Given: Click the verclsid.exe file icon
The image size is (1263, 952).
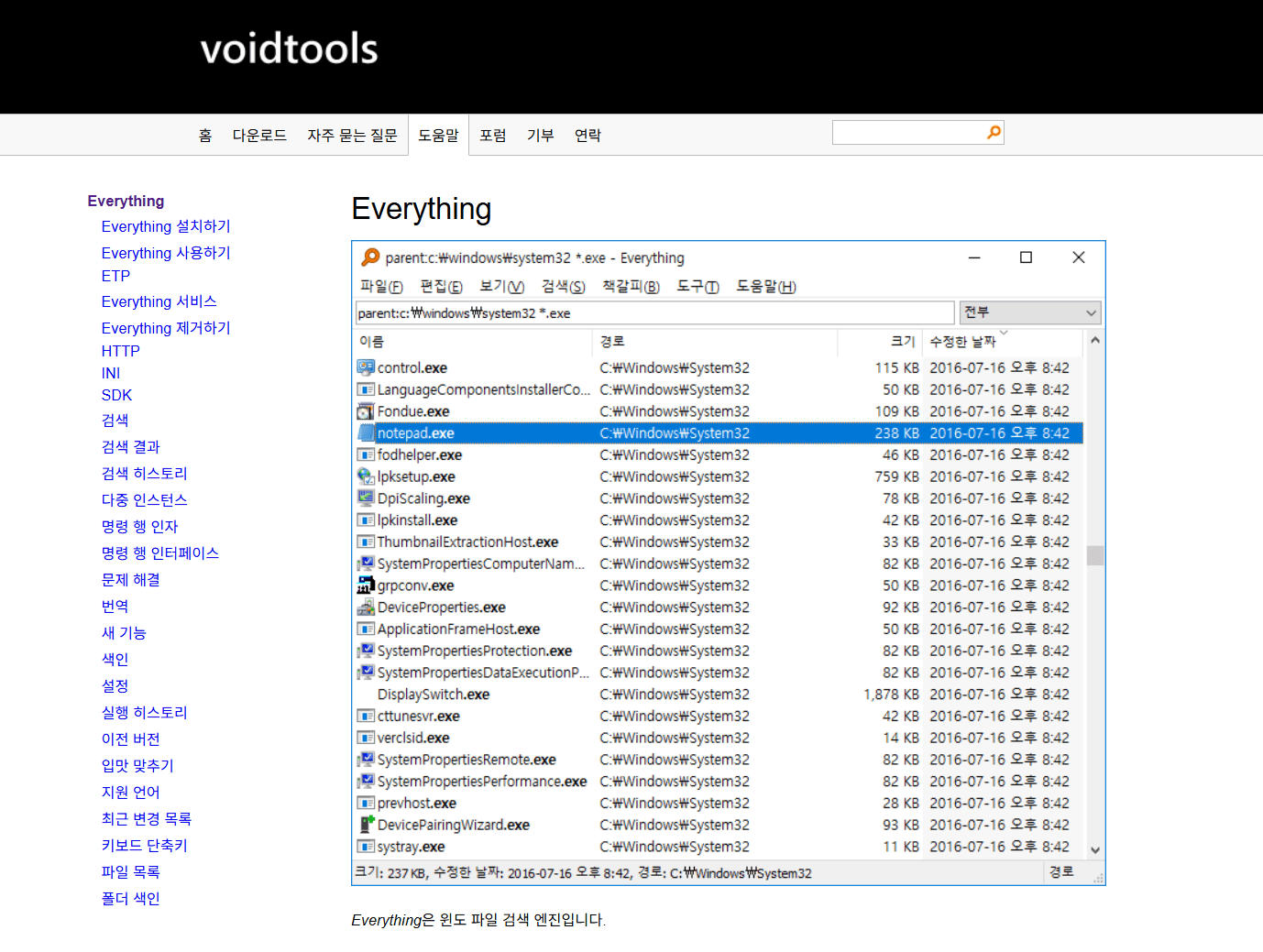Looking at the screenshot, I should 366,738.
